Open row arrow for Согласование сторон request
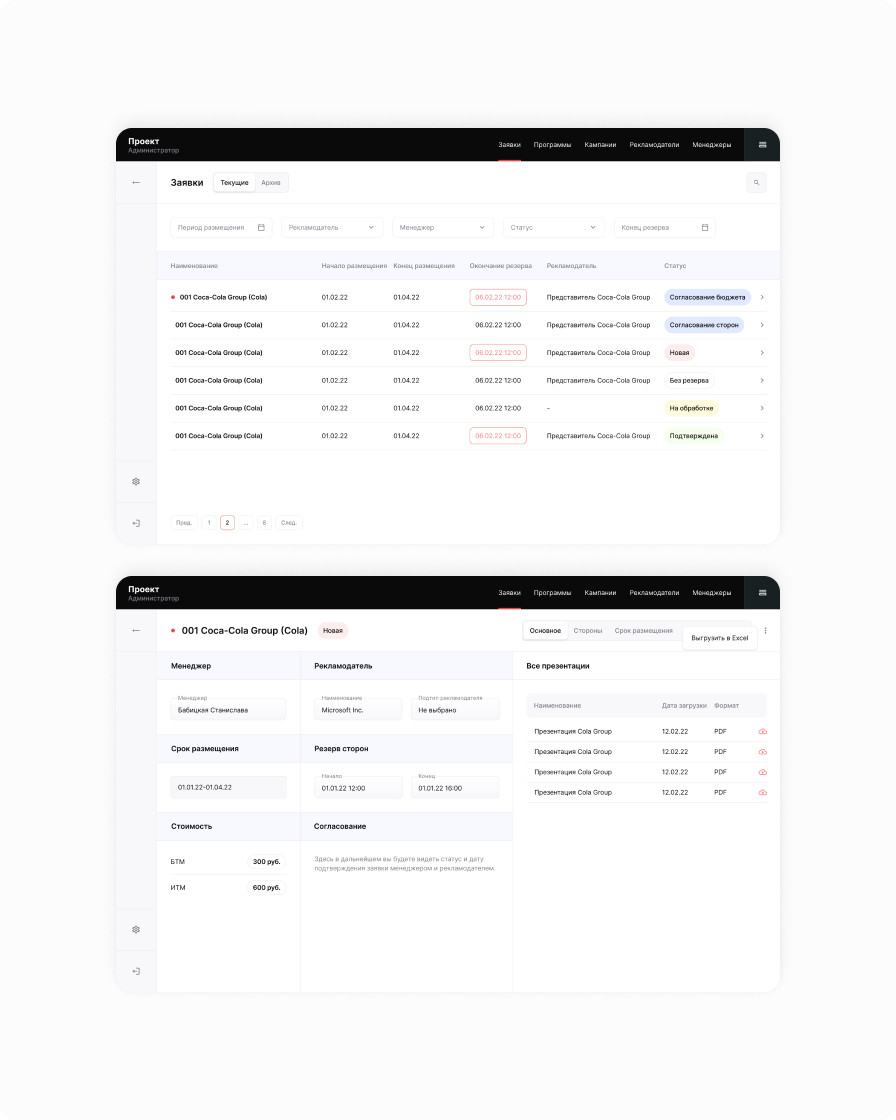The height and width of the screenshot is (1120, 896). [x=762, y=325]
